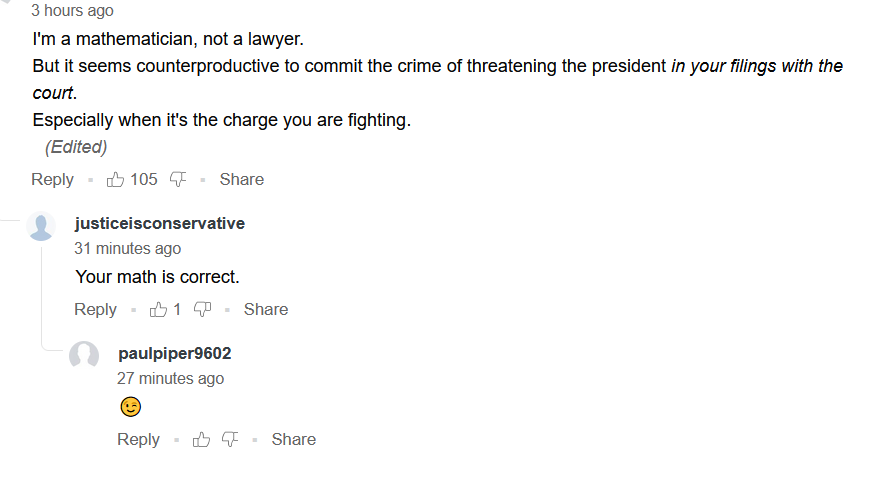Thumbs down justiceisconservative's reply
The image size is (883, 479).
point(202,310)
